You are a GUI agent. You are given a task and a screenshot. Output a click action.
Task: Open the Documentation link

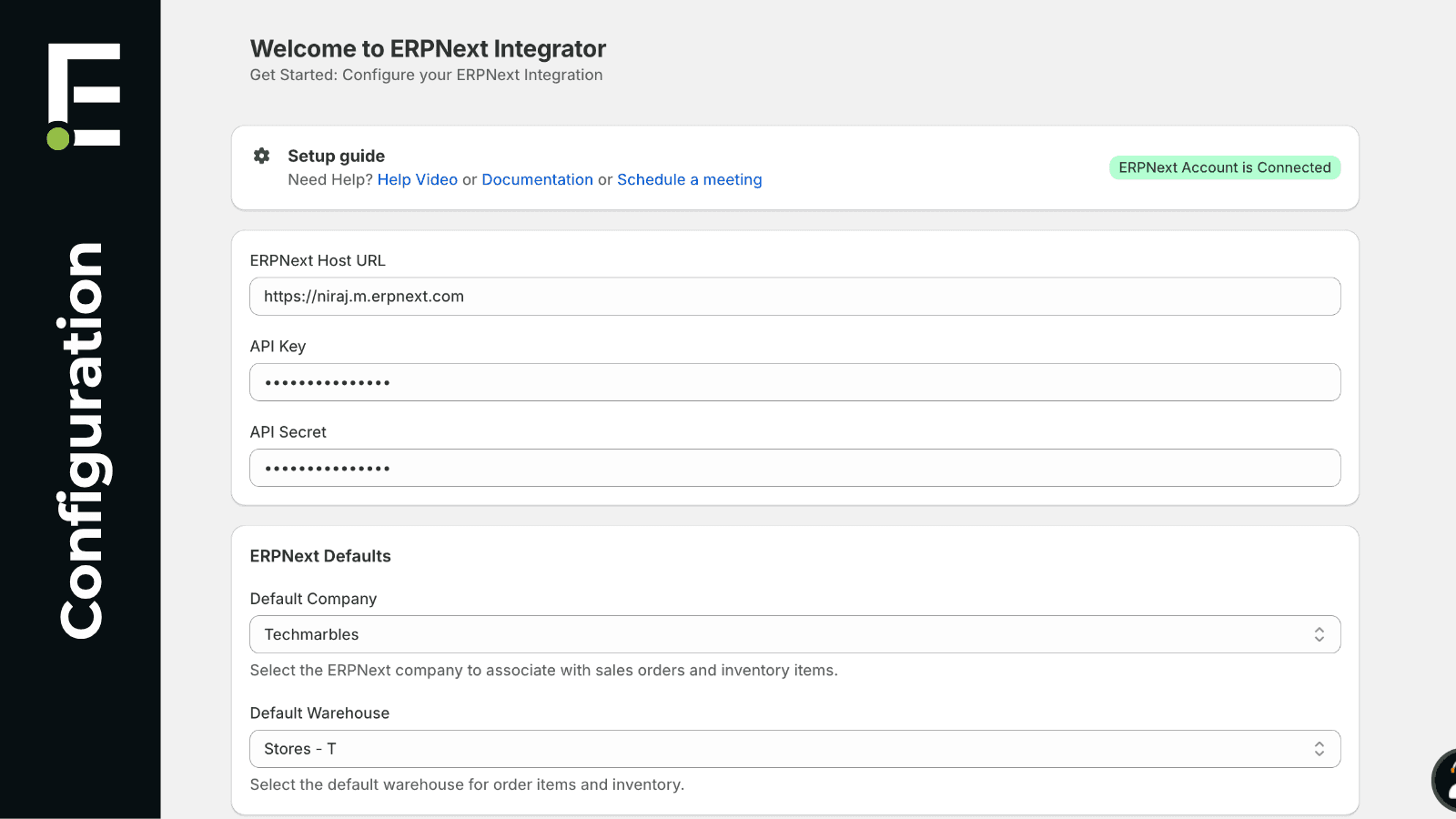(x=537, y=179)
